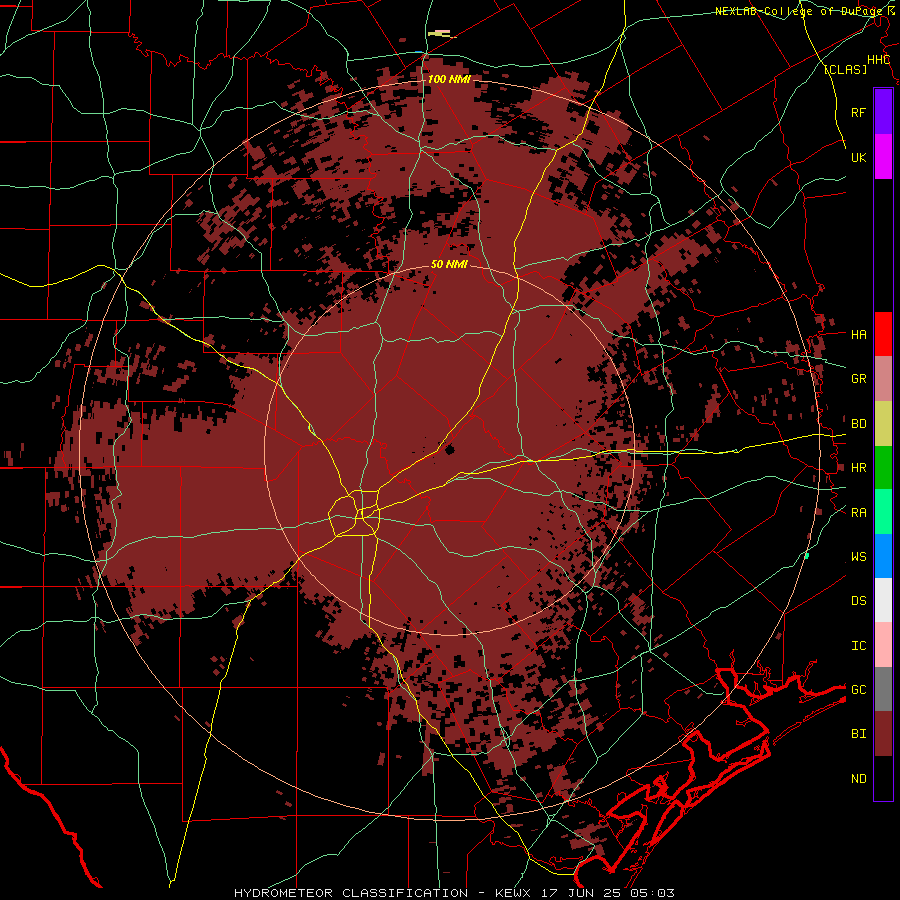Select the olive-yellow BD legend swatch
Viewport: 900px width, 900px height.
coord(883,424)
